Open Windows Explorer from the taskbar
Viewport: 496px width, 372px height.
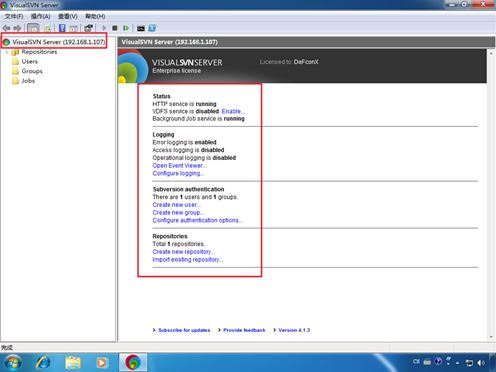73,363
